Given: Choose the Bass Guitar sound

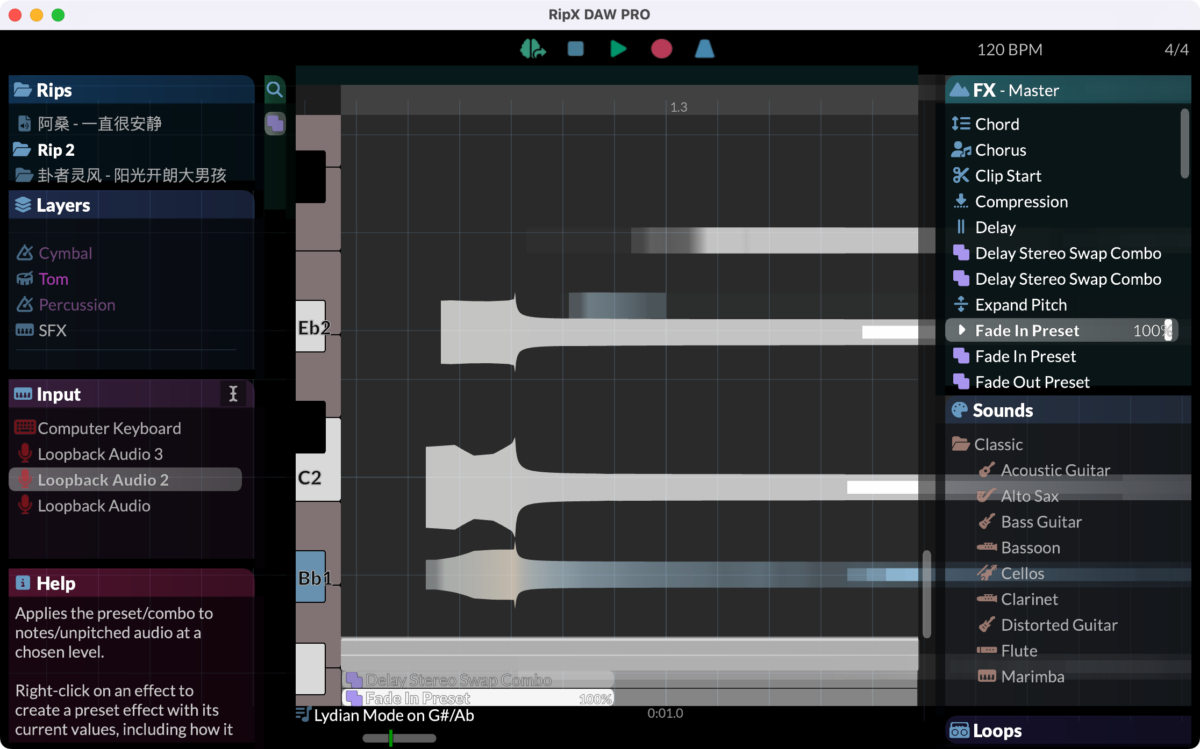Looking at the screenshot, I should coord(1028,522).
